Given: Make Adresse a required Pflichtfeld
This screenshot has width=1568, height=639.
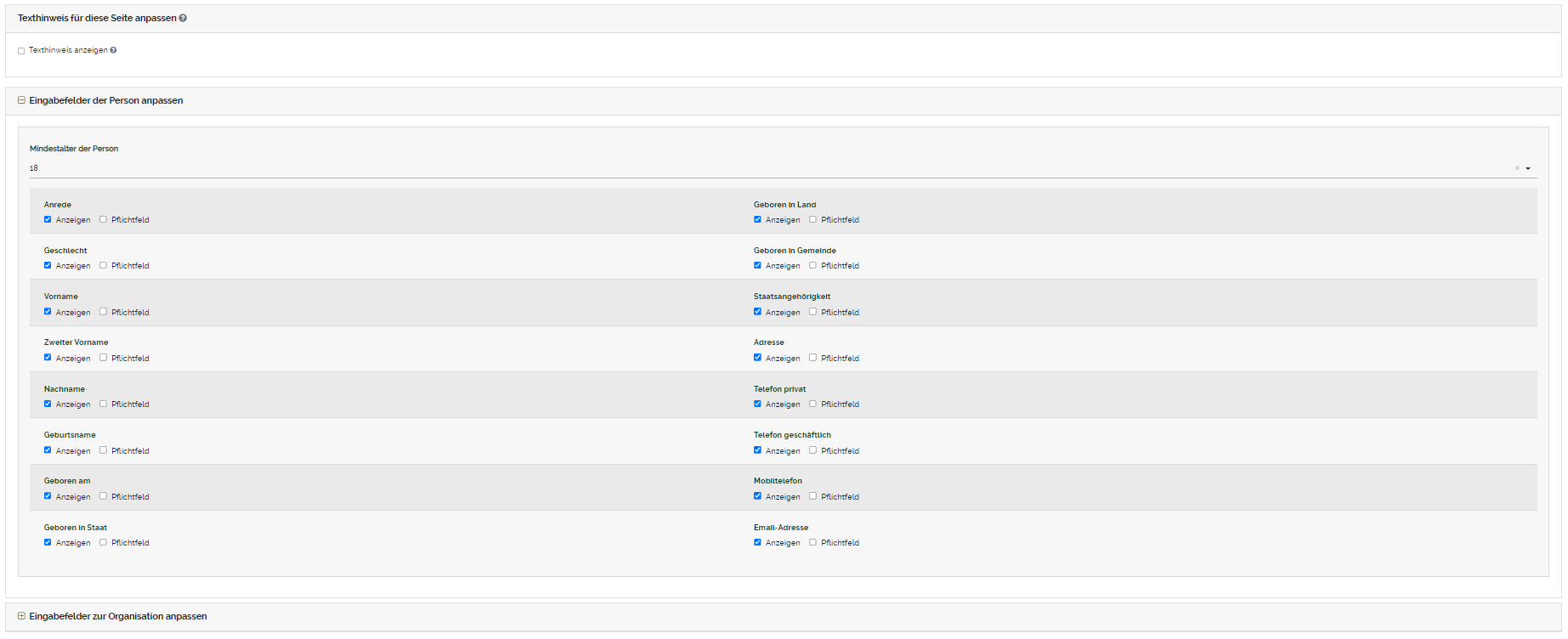Looking at the screenshot, I should point(812,358).
